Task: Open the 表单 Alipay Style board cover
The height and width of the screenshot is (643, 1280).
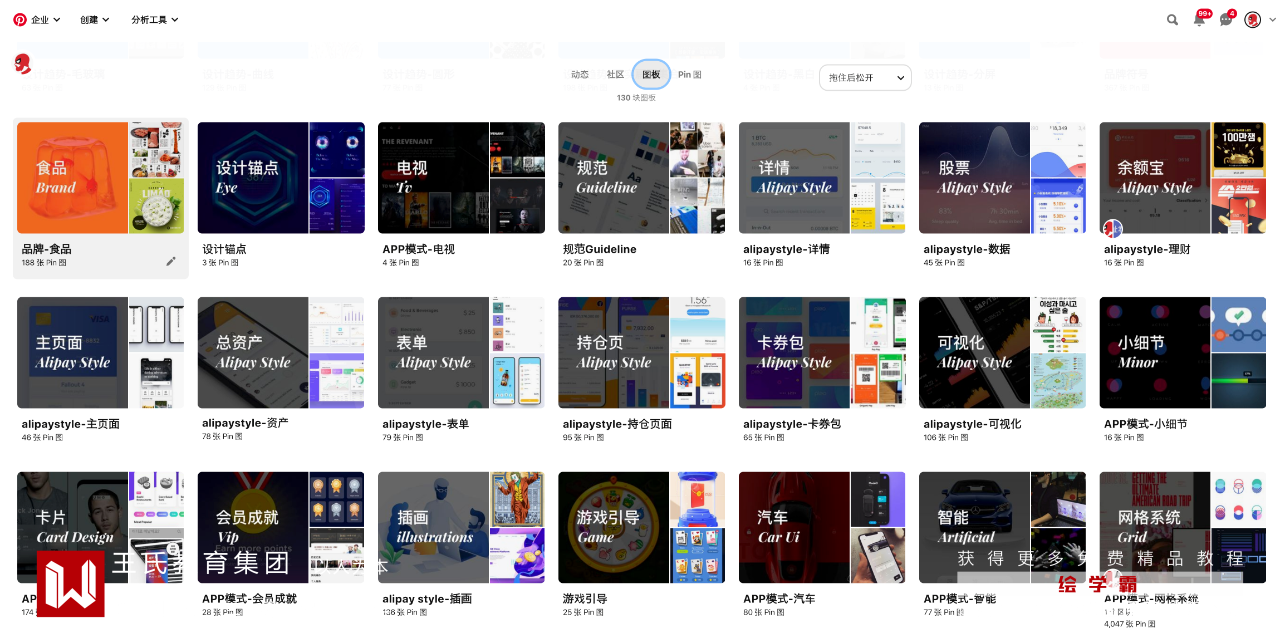Action: pos(461,353)
